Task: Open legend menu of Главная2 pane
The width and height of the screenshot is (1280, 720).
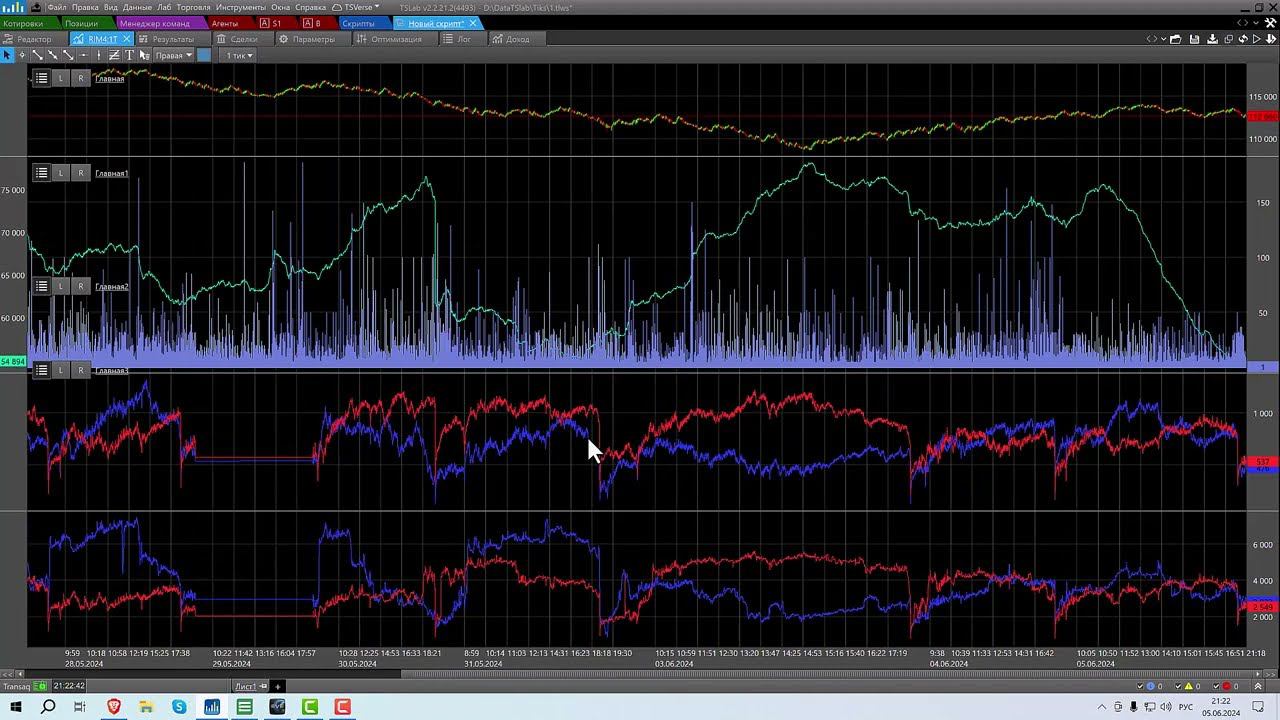Action: (41, 286)
